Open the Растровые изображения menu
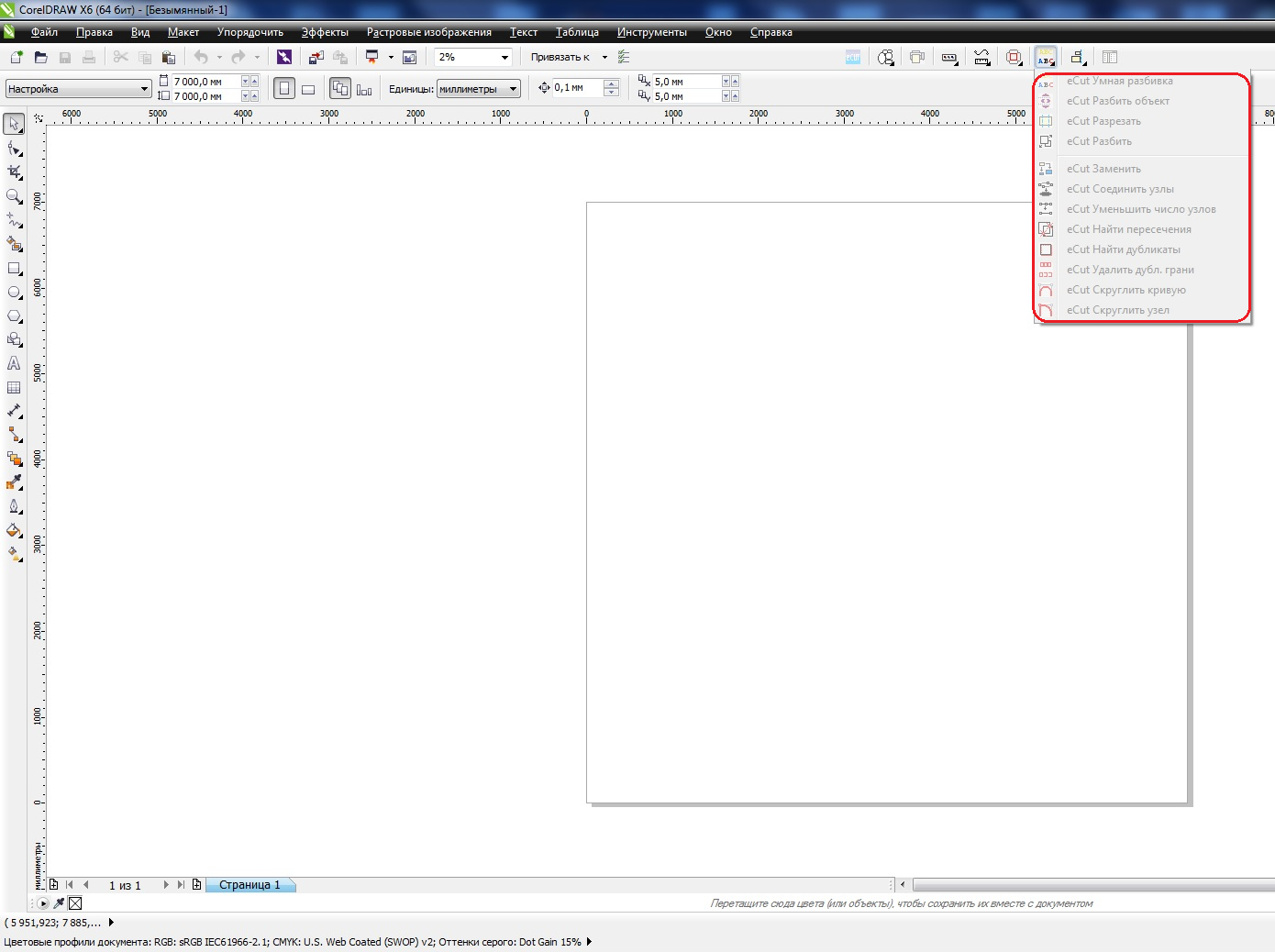Viewport: 1275px width, 952px height. [429, 32]
